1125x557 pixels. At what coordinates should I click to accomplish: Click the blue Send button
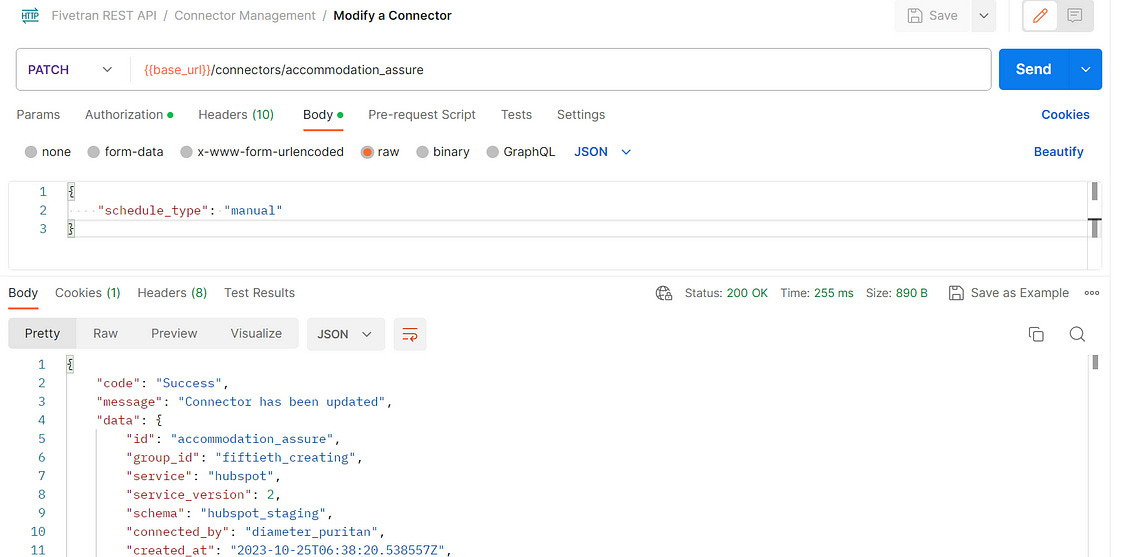1034,70
